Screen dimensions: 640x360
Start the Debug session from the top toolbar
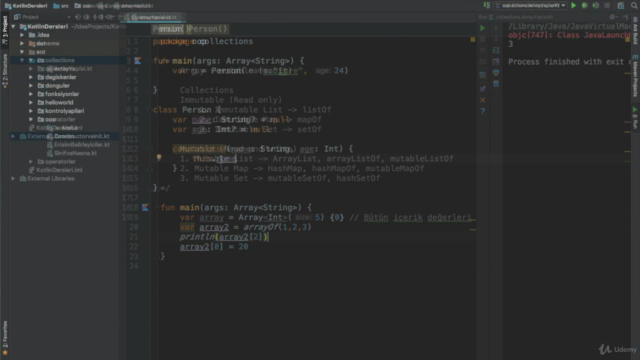click(584, 6)
